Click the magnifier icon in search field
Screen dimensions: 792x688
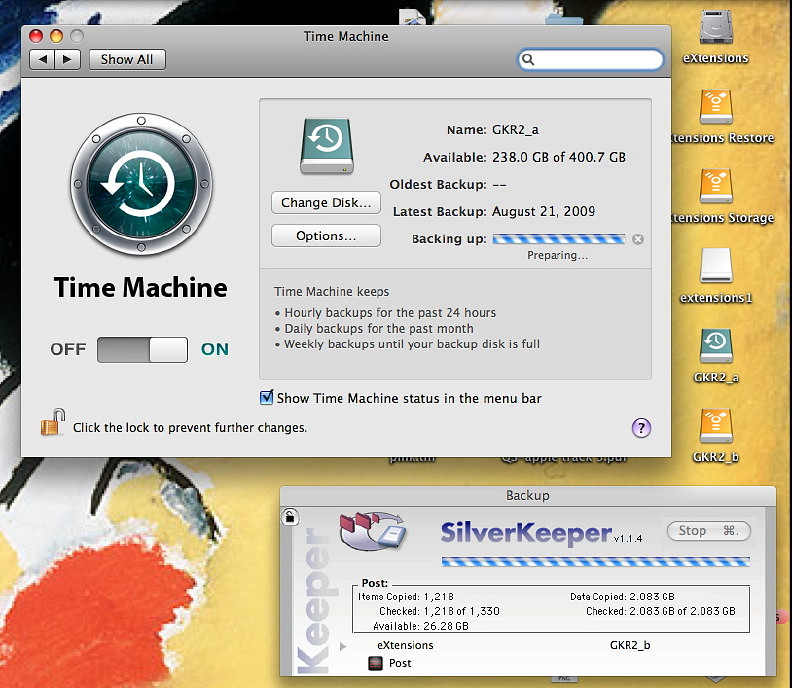tap(528, 60)
